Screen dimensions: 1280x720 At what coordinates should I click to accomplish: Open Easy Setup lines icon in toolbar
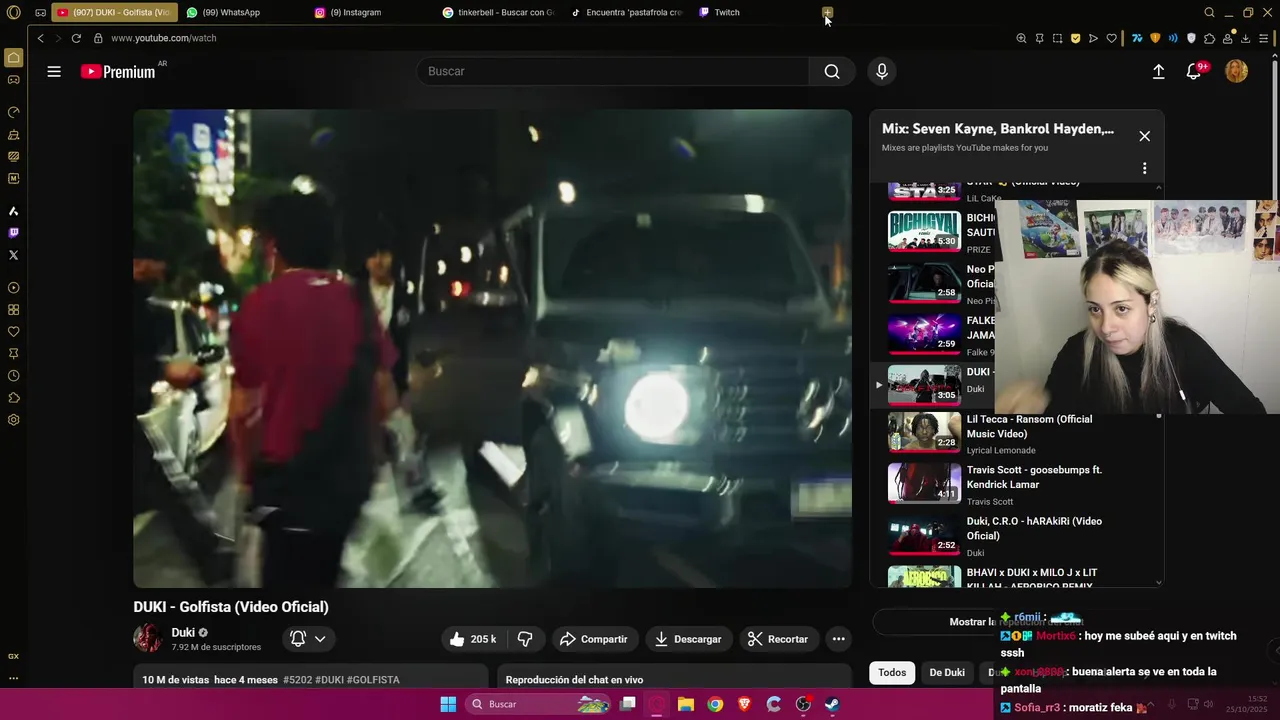[x=1264, y=38]
